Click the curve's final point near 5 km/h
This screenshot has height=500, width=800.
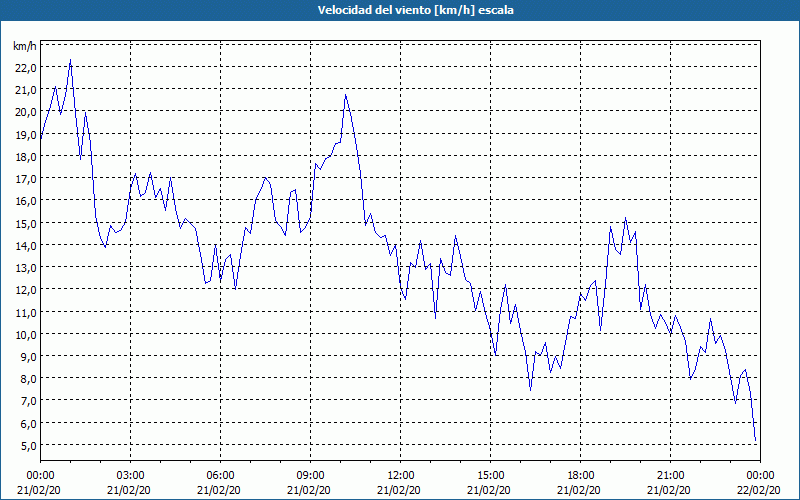pyautogui.click(x=755, y=440)
